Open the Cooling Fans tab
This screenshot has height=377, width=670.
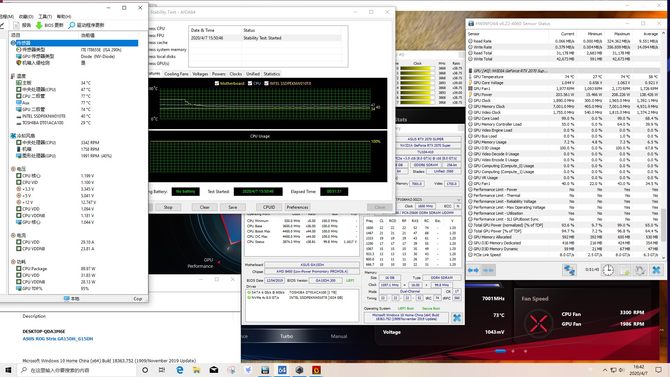point(176,74)
